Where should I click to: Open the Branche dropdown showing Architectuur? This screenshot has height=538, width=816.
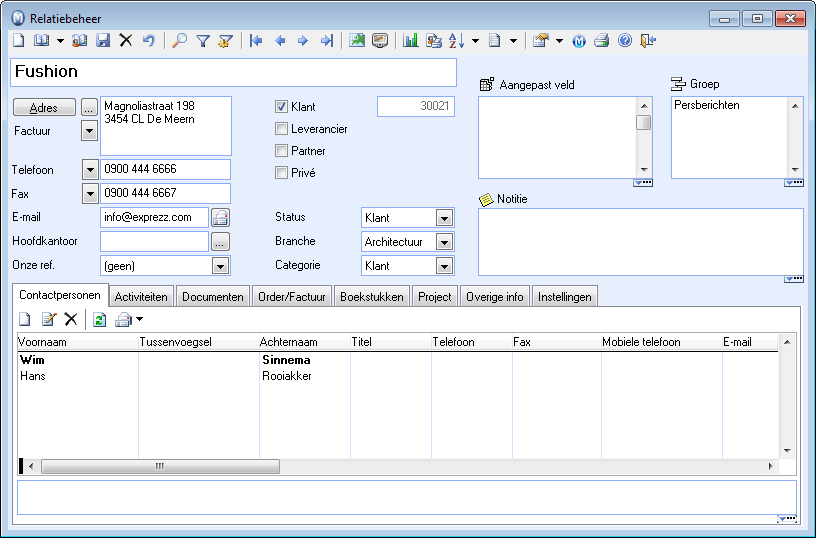(x=444, y=242)
